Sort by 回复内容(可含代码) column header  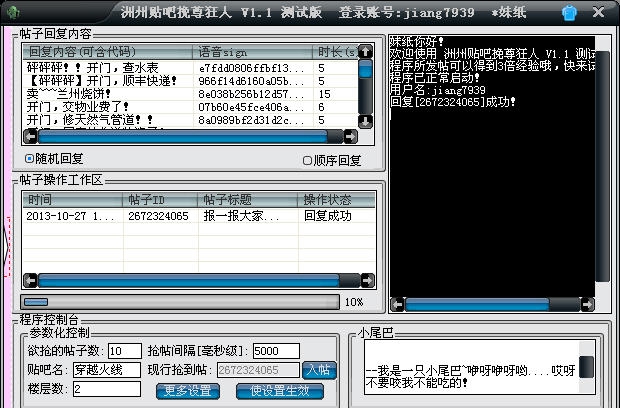click(x=108, y=52)
